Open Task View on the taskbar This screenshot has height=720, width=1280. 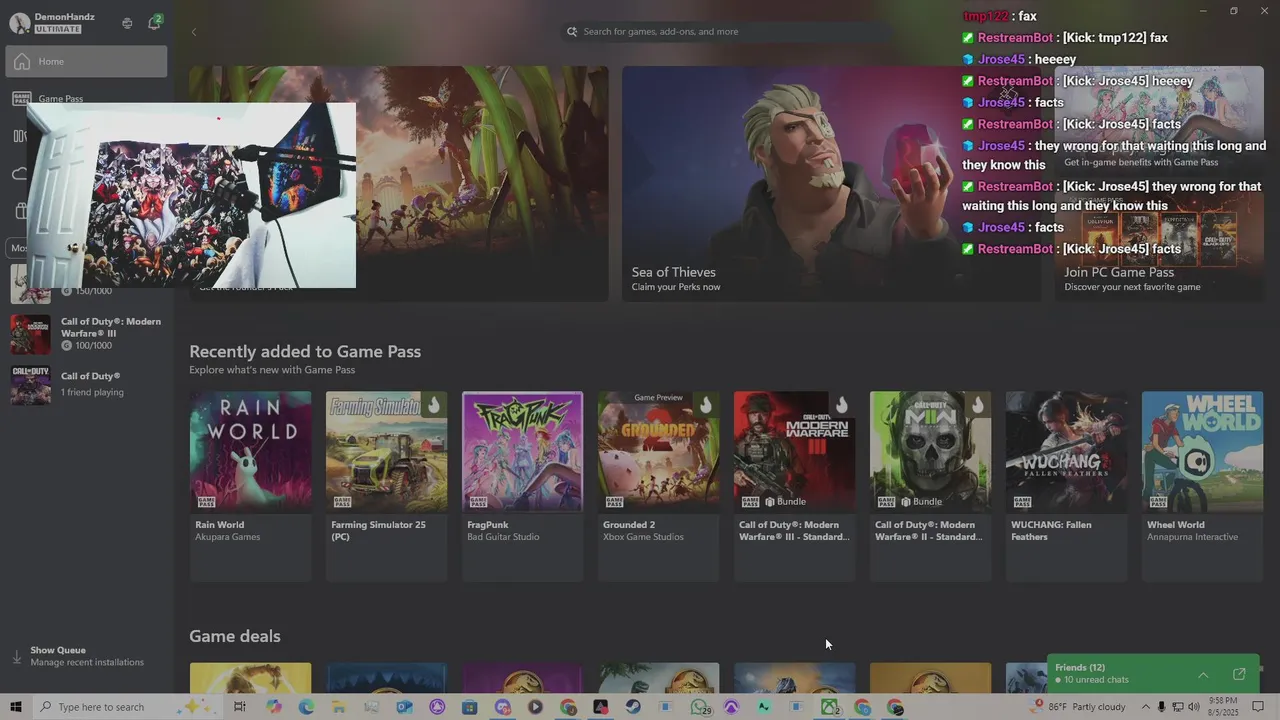pos(240,707)
